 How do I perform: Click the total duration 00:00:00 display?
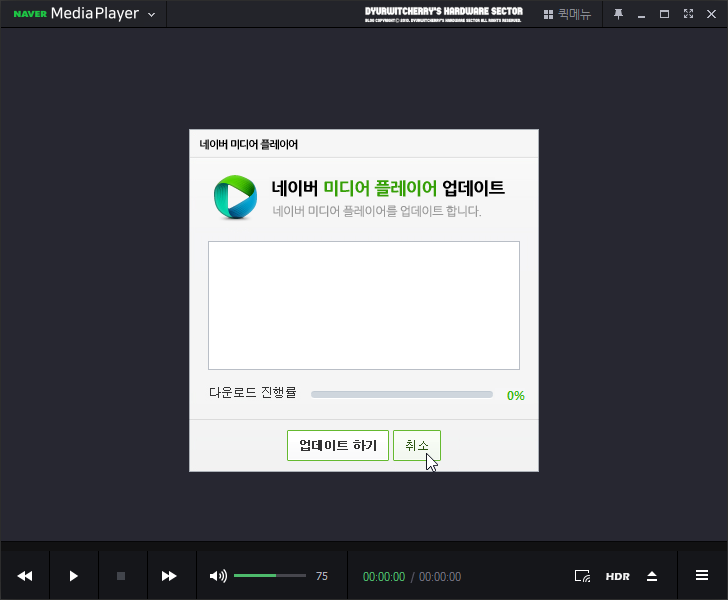(440, 576)
